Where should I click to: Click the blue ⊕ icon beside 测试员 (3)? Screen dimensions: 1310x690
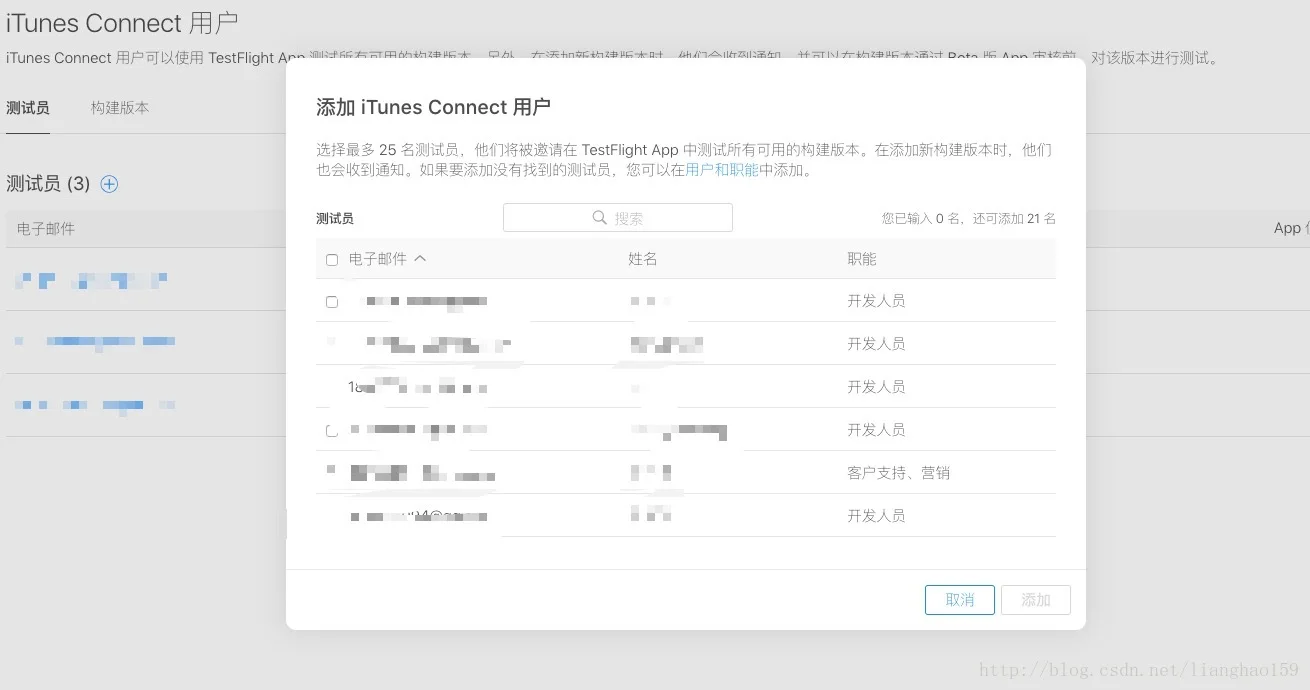tap(108, 184)
